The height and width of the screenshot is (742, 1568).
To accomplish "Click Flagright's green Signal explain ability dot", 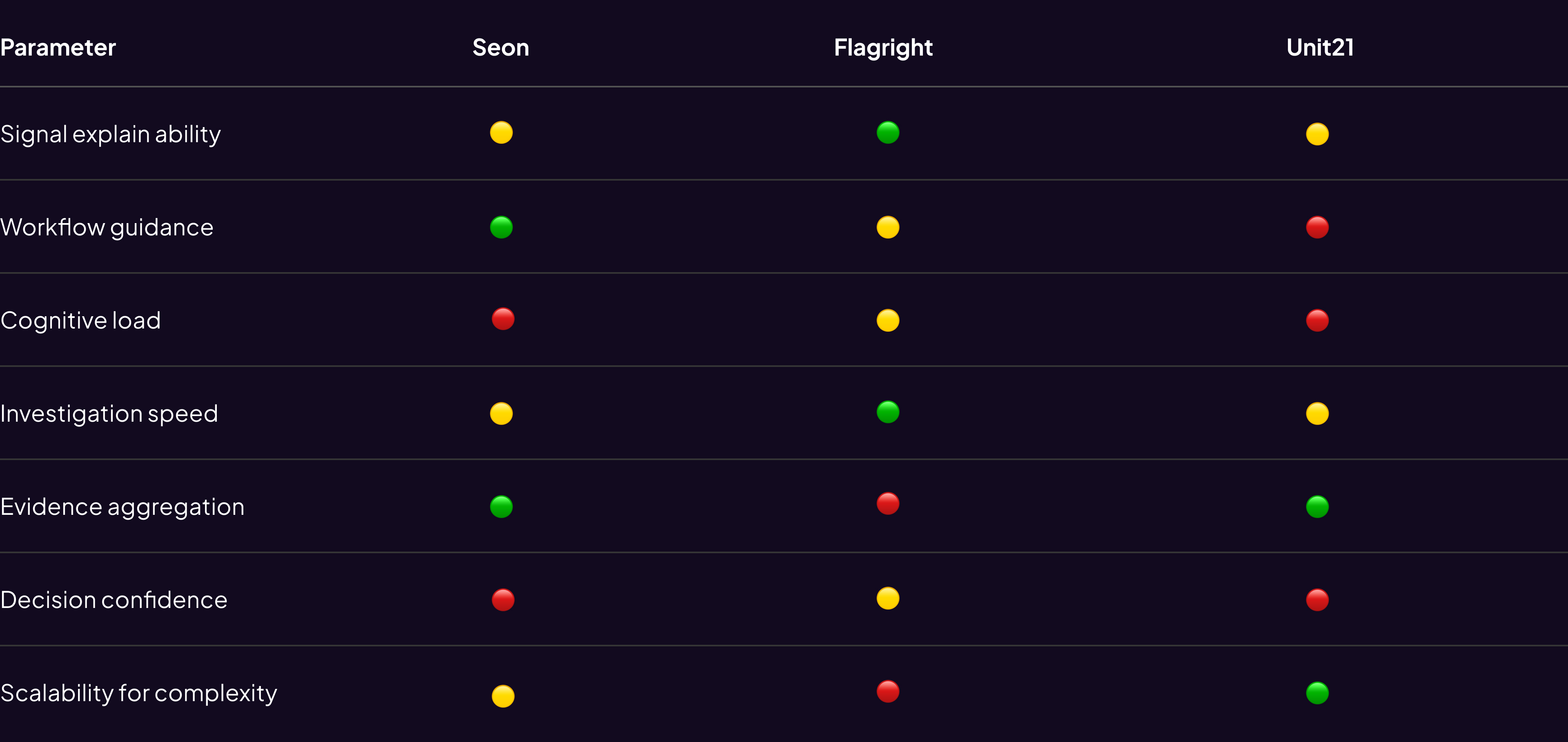I will tap(887, 132).
